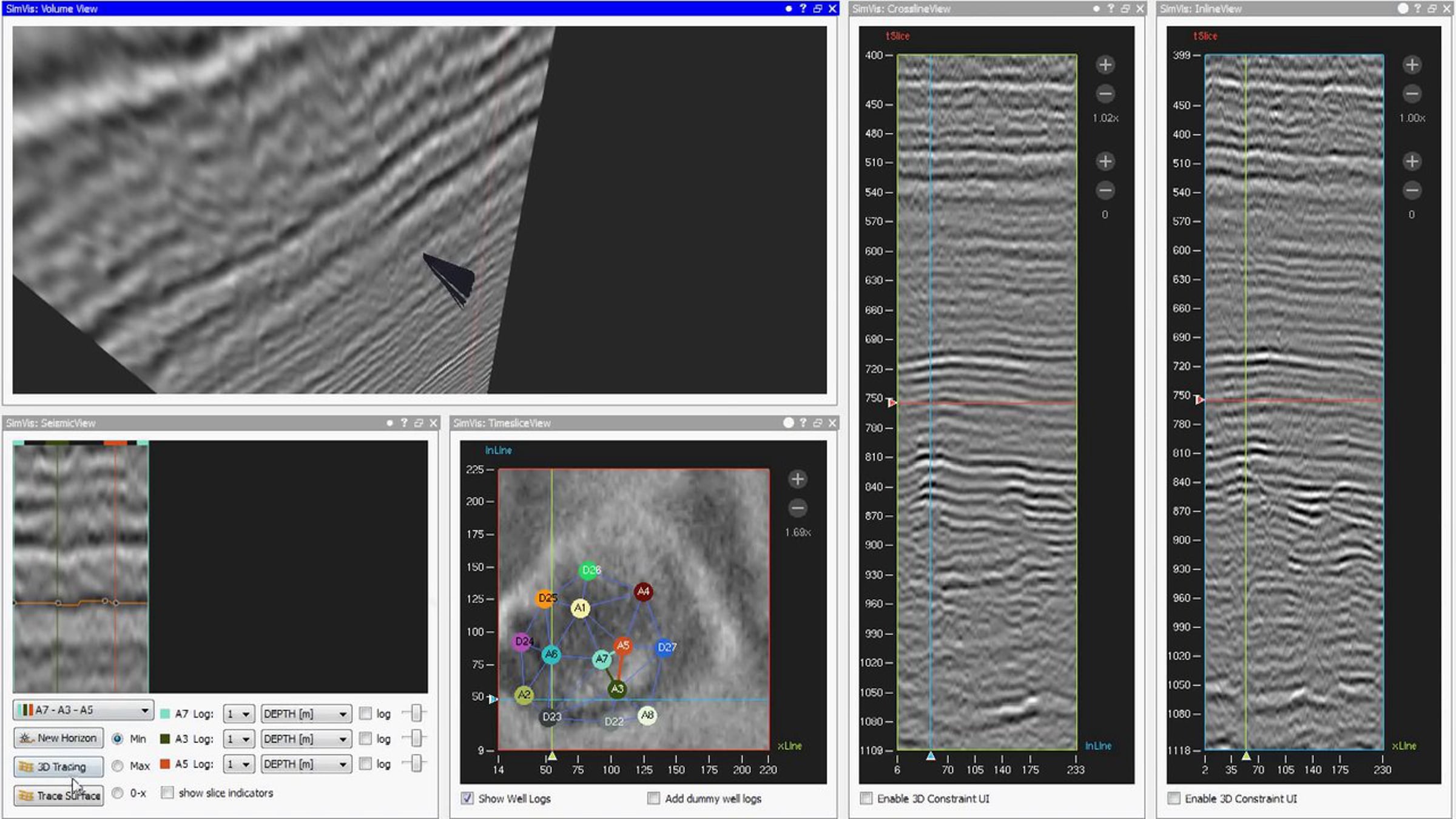
Task: Uncheck Show Well Logs
Action: tap(467, 798)
